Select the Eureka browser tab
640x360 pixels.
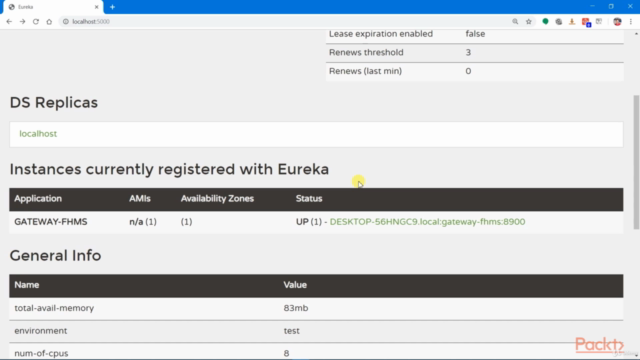click(52, 7)
